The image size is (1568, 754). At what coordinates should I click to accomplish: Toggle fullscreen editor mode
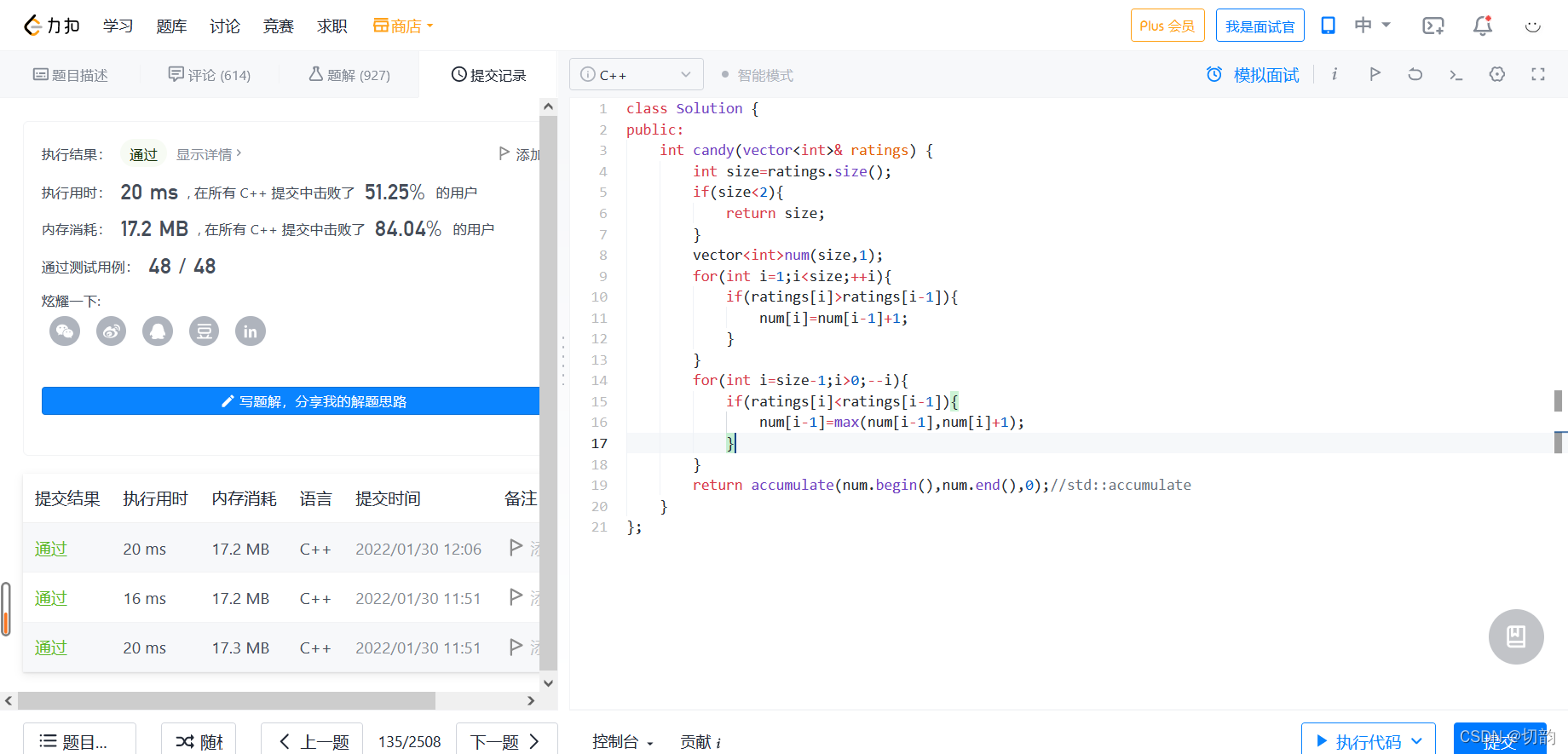pyautogui.click(x=1538, y=74)
